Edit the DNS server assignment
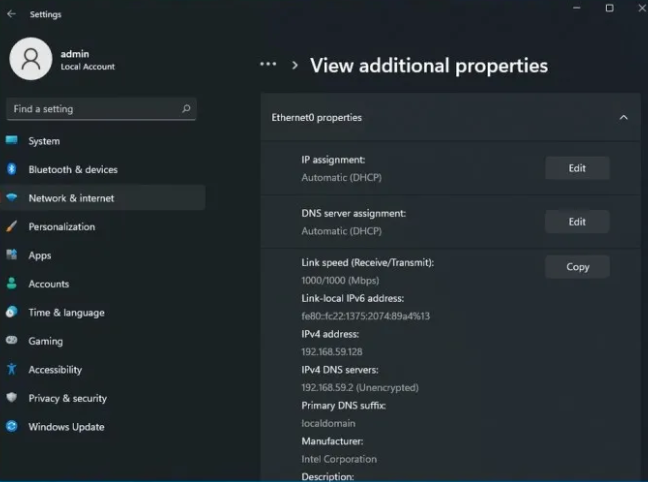 (x=577, y=222)
